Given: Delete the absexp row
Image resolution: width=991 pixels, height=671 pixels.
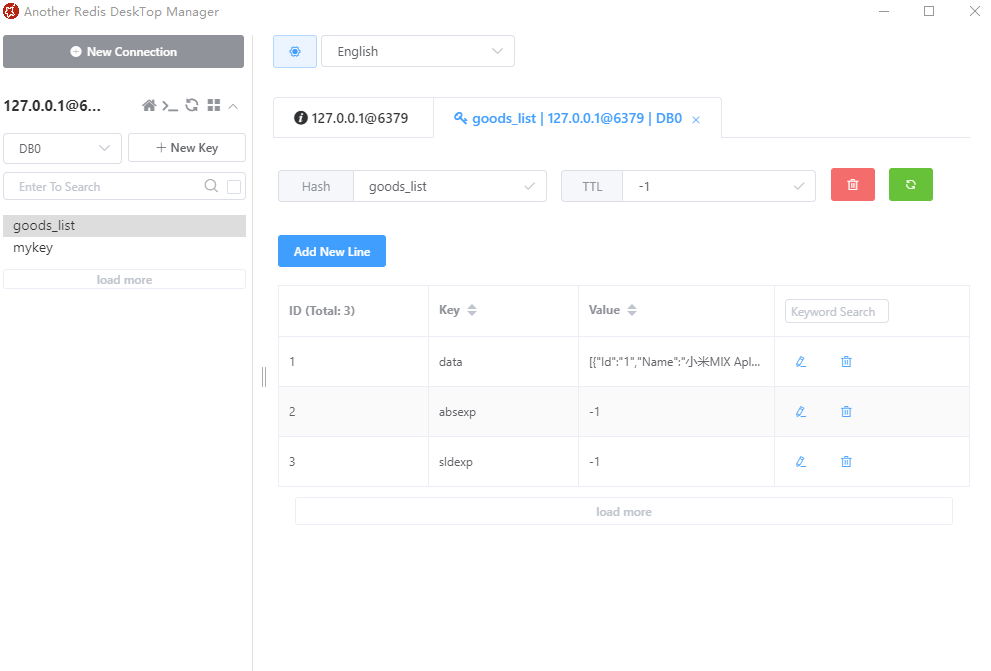Looking at the screenshot, I should click(x=846, y=411).
